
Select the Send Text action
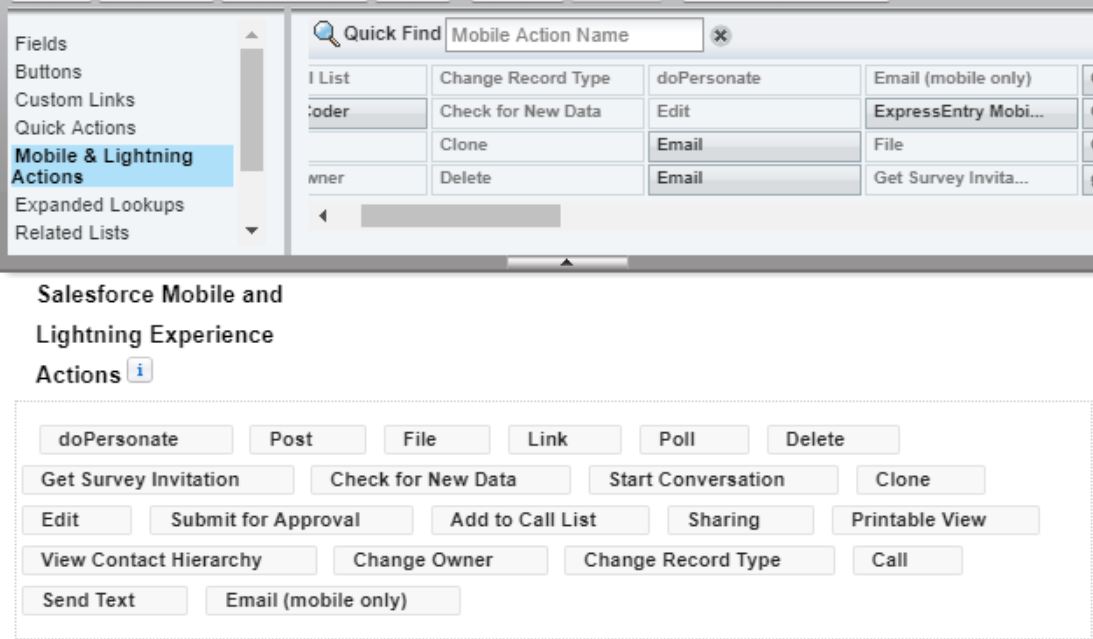click(x=105, y=601)
